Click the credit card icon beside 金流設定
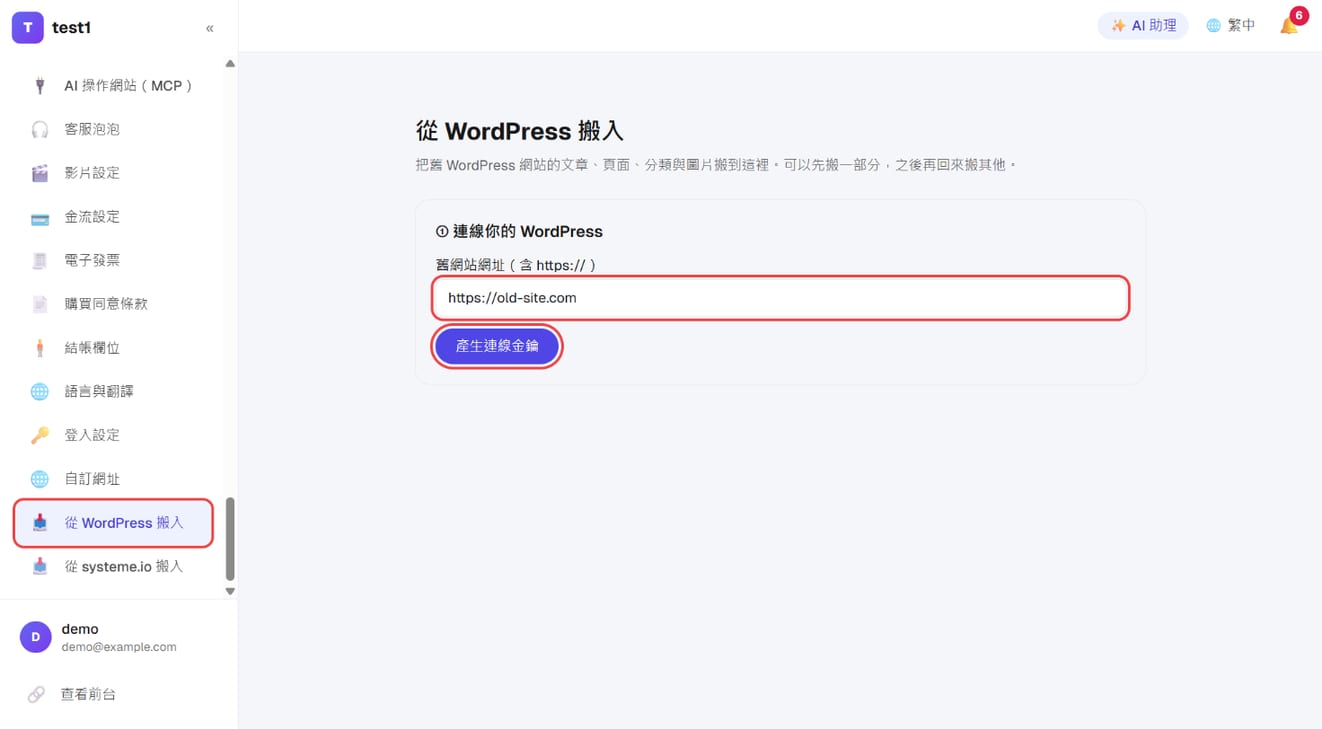Screen dimensions: 1322x729 40,217
